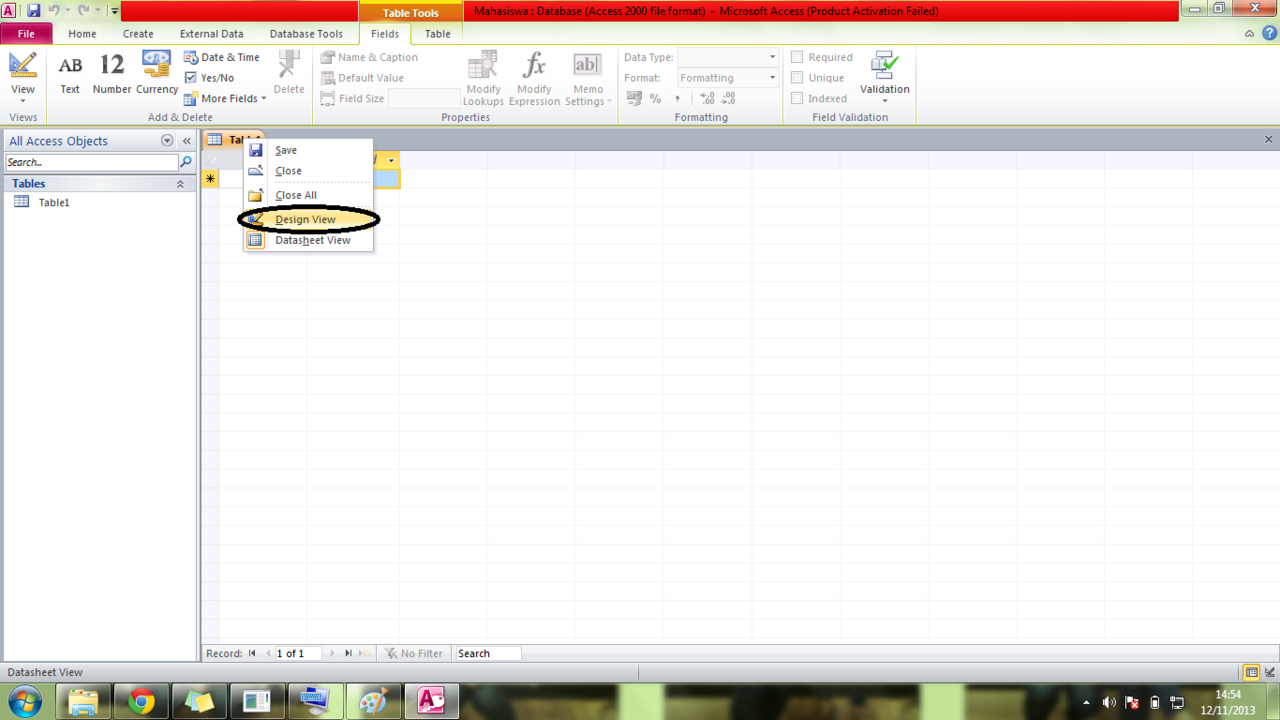The image size is (1280, 720).
Task: Click Decrease Decimals icon
Action: tap(728, 99)
